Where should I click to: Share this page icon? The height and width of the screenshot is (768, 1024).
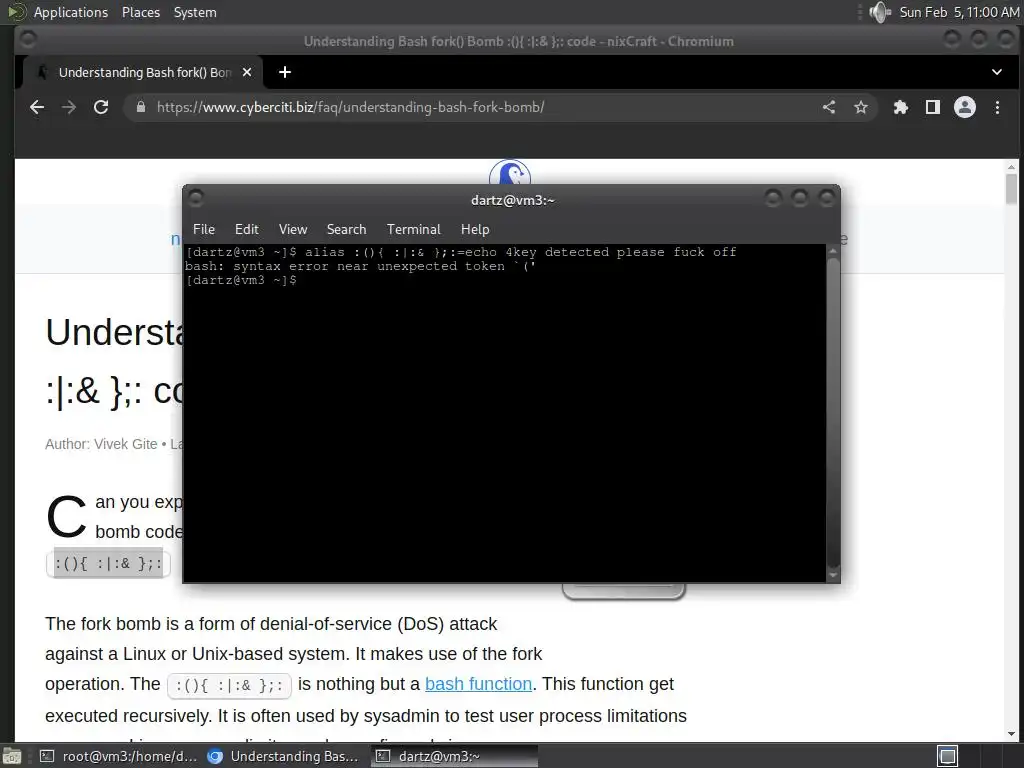click(829, 107)
